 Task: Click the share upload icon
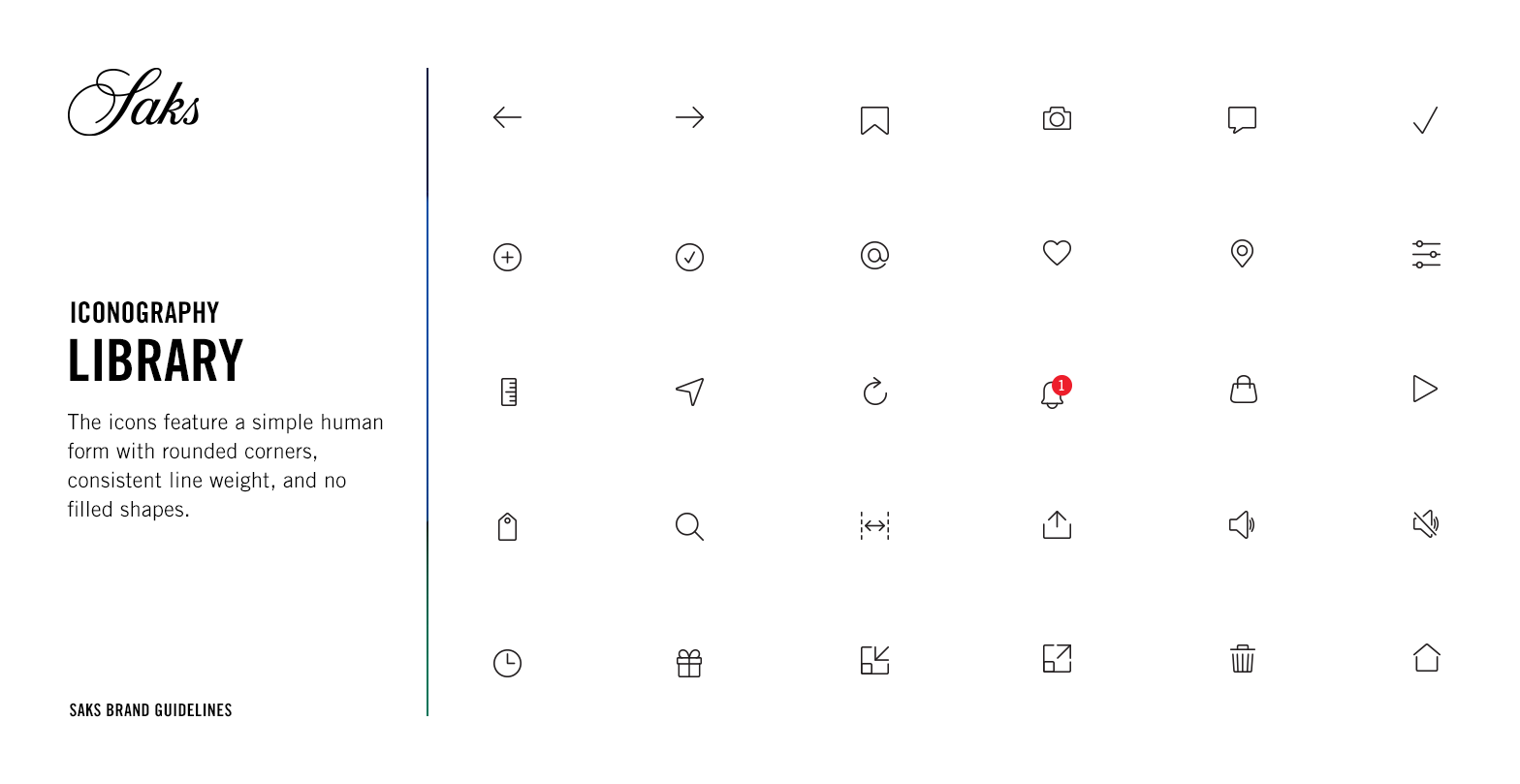(x=1057, y=524)
